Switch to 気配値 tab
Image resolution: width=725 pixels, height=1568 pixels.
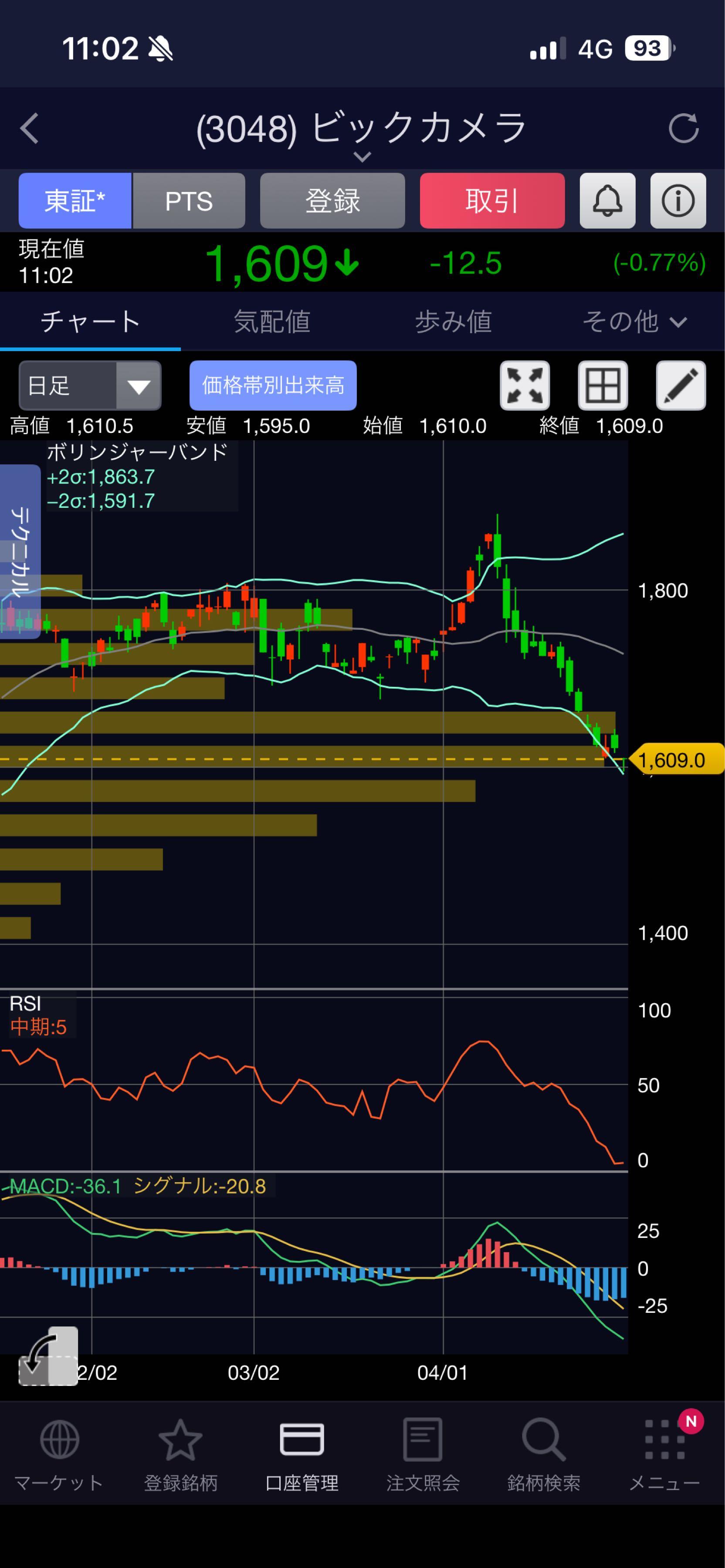(x=271, y=321)
